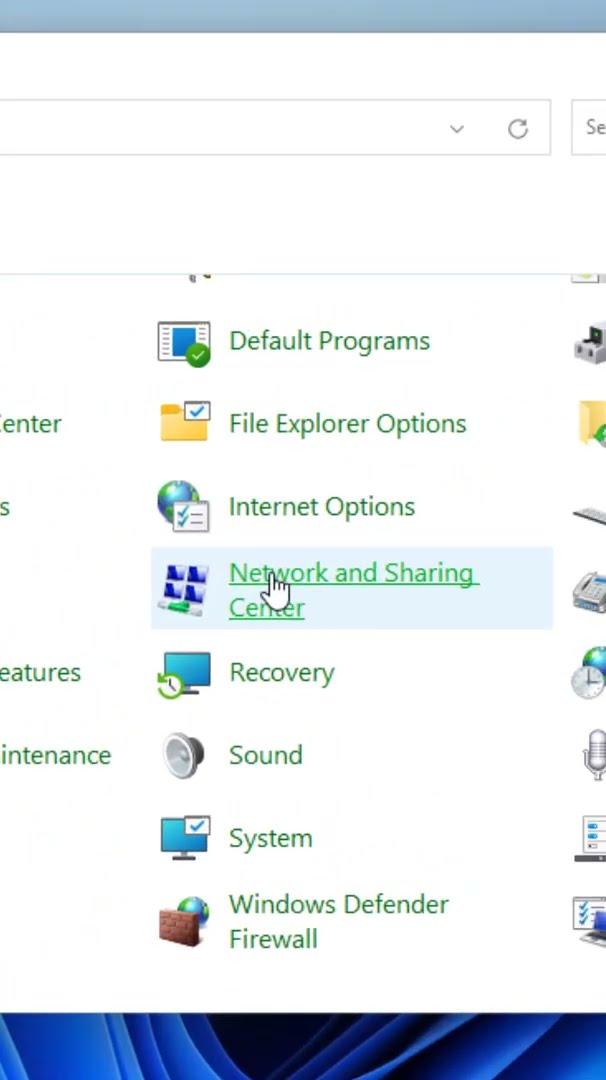Open the Default Programs link
606x1080 pixels.
pos(329,341)
